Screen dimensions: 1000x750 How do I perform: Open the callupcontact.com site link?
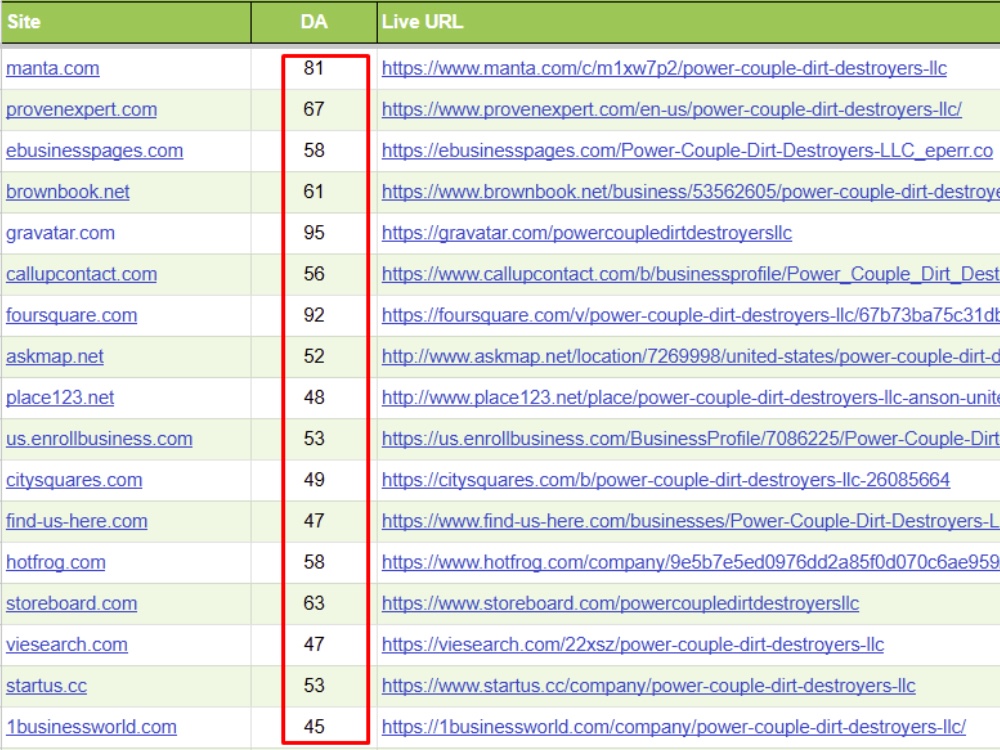click(x=82, y=274)
